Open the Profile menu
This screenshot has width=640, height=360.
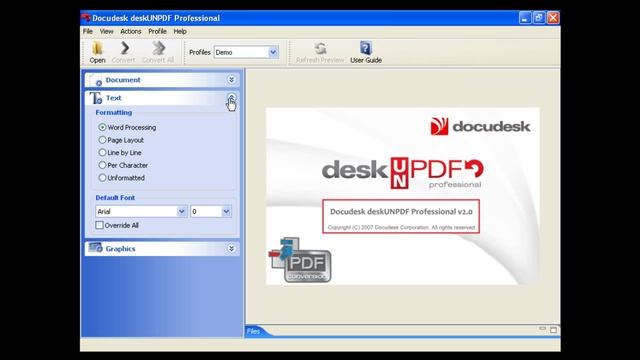coord(157,31)
